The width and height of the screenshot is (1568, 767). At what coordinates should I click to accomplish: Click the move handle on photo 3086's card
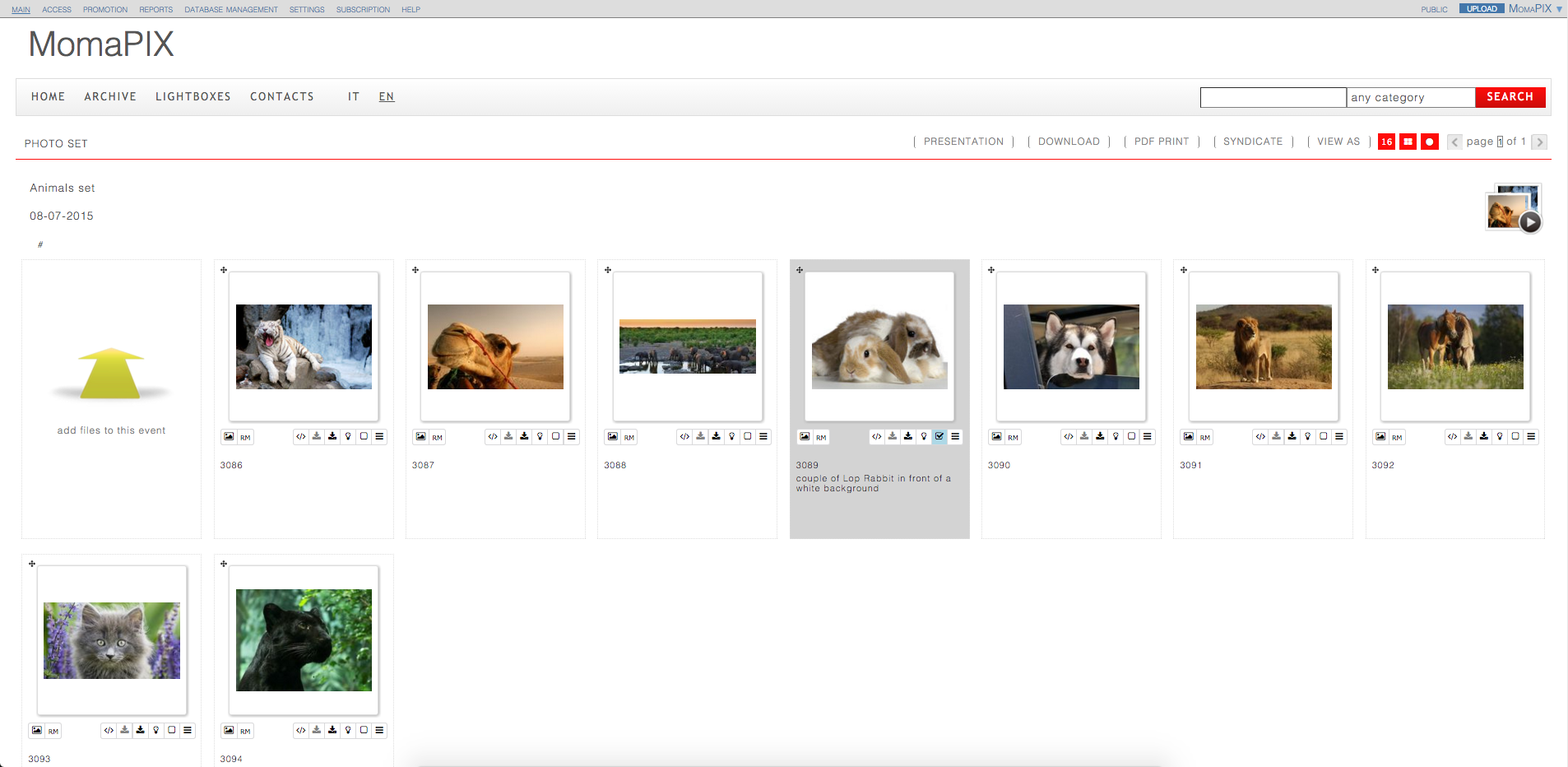click(224, 270)
